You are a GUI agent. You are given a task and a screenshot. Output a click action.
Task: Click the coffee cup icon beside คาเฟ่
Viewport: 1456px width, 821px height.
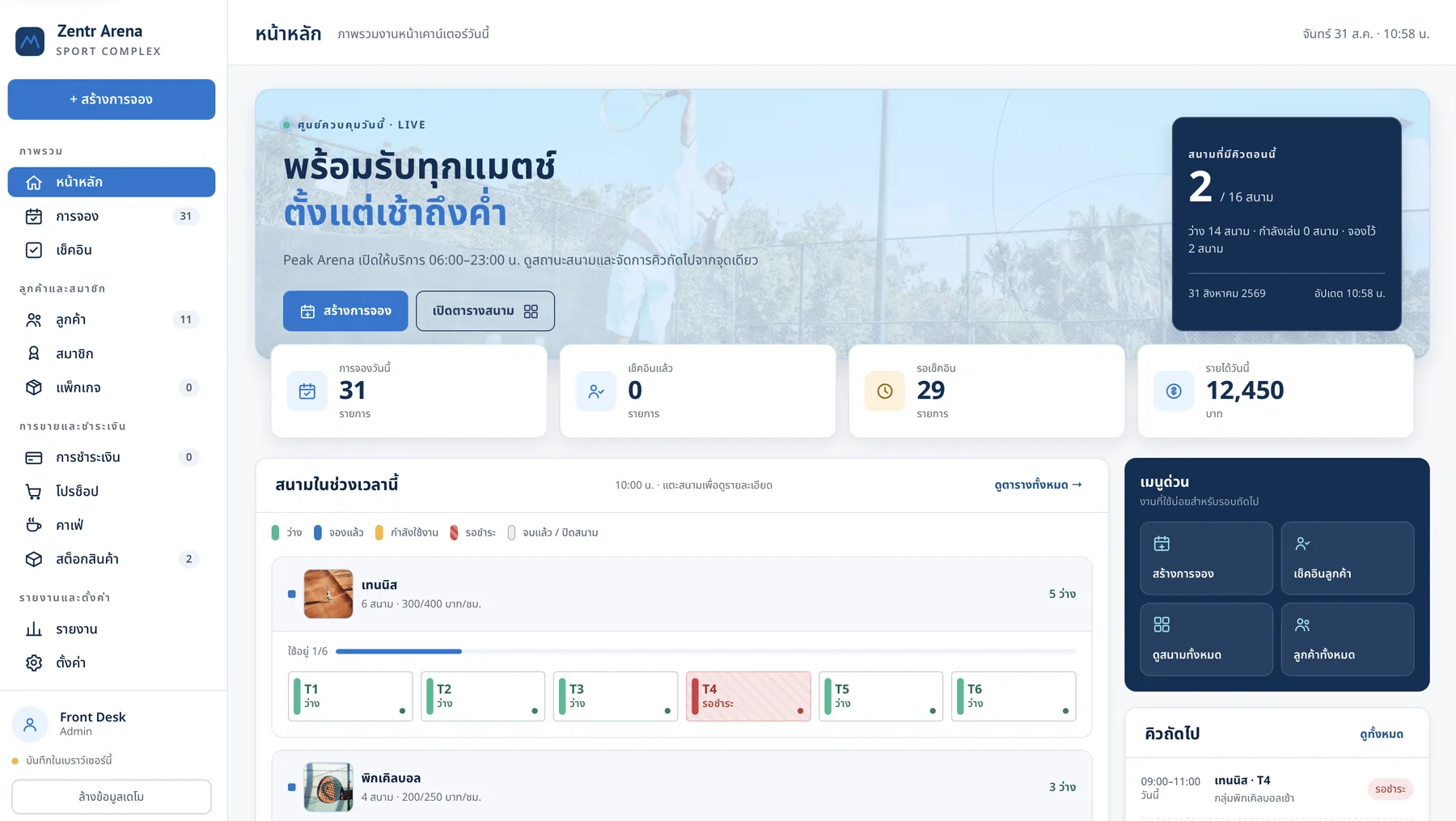coord(34,525)
